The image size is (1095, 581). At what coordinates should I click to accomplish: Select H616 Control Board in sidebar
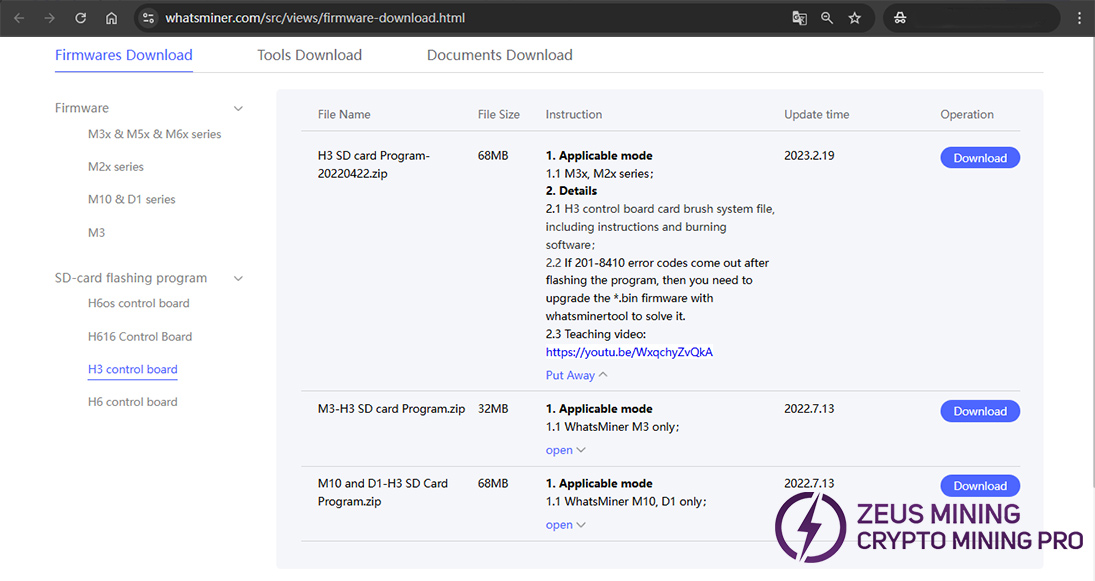coord(140,336)
